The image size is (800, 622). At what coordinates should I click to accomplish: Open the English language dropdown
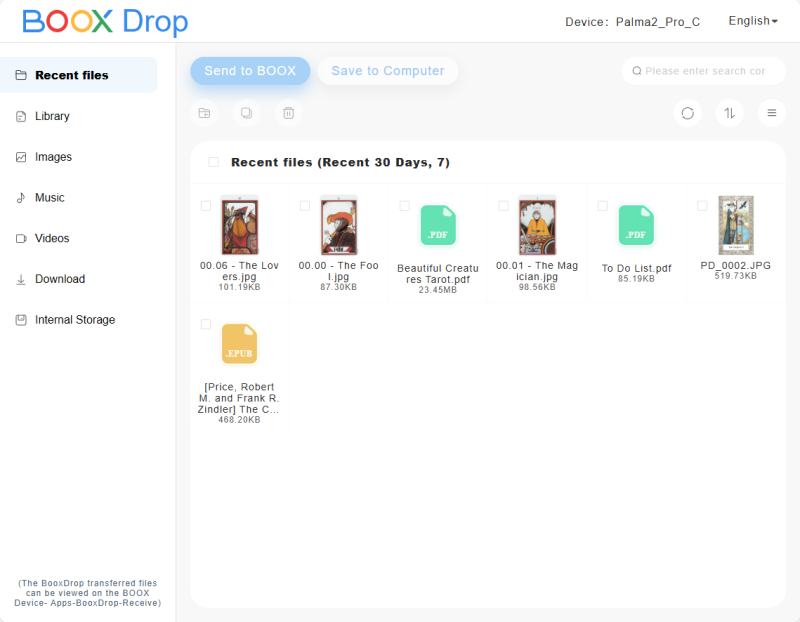751,21
